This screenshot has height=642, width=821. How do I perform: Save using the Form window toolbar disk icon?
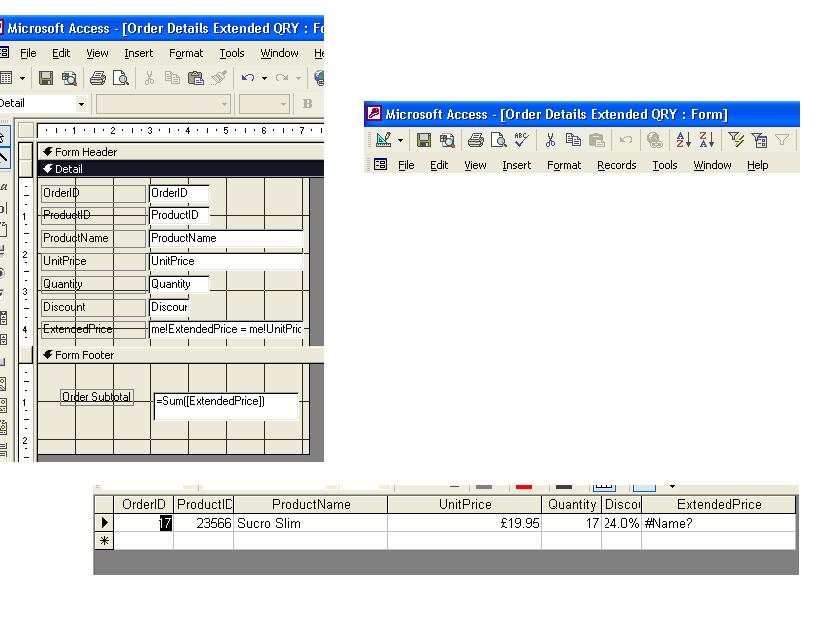point(424,140)
